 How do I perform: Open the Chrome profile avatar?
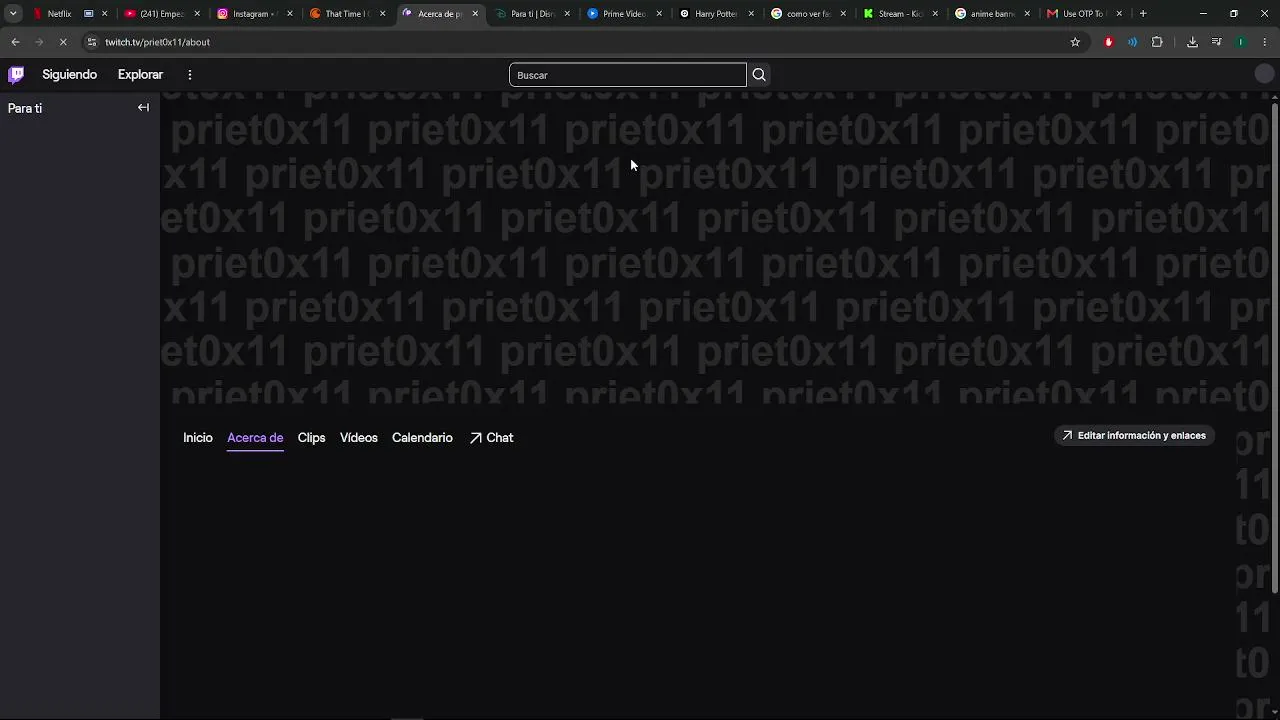point(1241,42)
